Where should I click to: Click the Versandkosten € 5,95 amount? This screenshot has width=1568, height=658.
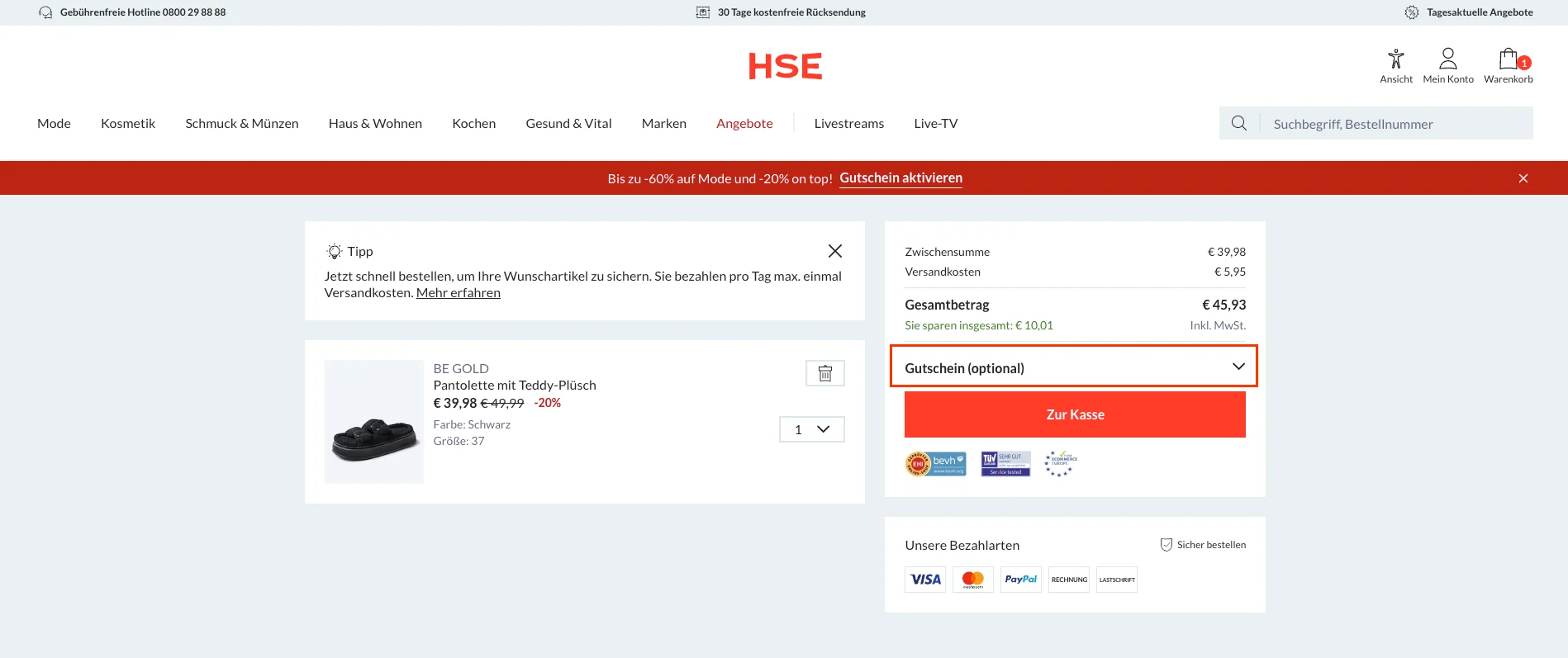(1229, 272)
